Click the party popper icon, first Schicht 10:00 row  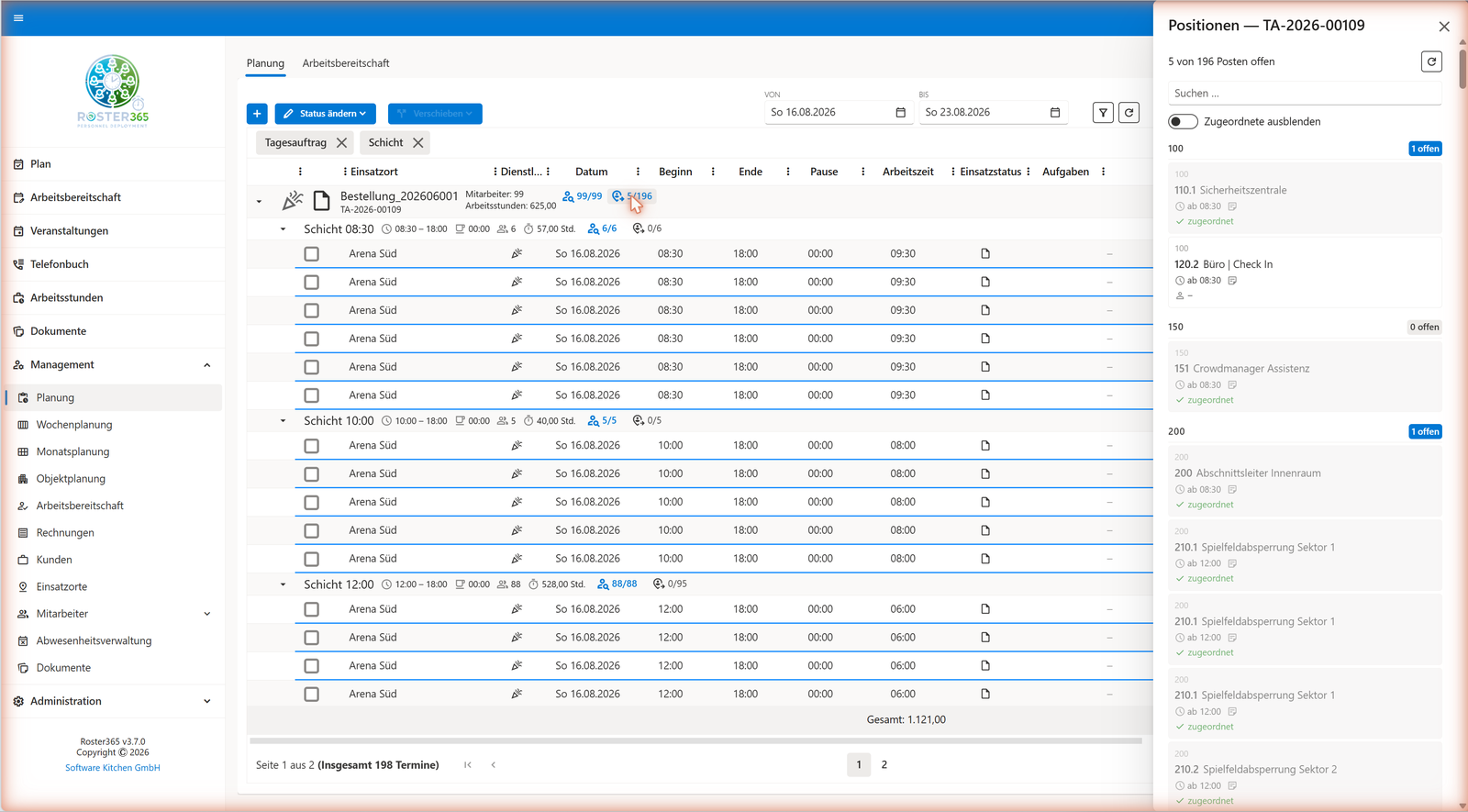point(517,446)
